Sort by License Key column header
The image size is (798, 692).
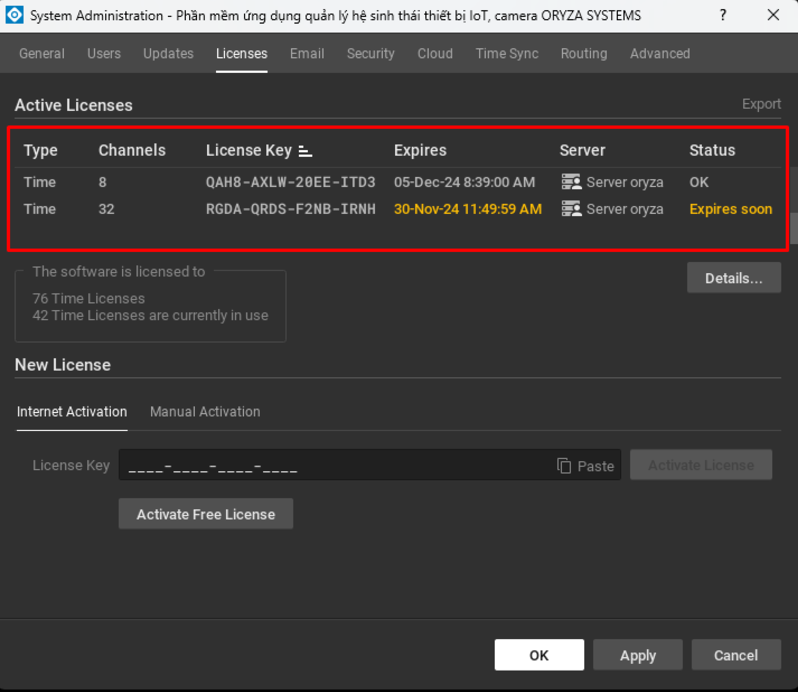(x=249, y=150)
